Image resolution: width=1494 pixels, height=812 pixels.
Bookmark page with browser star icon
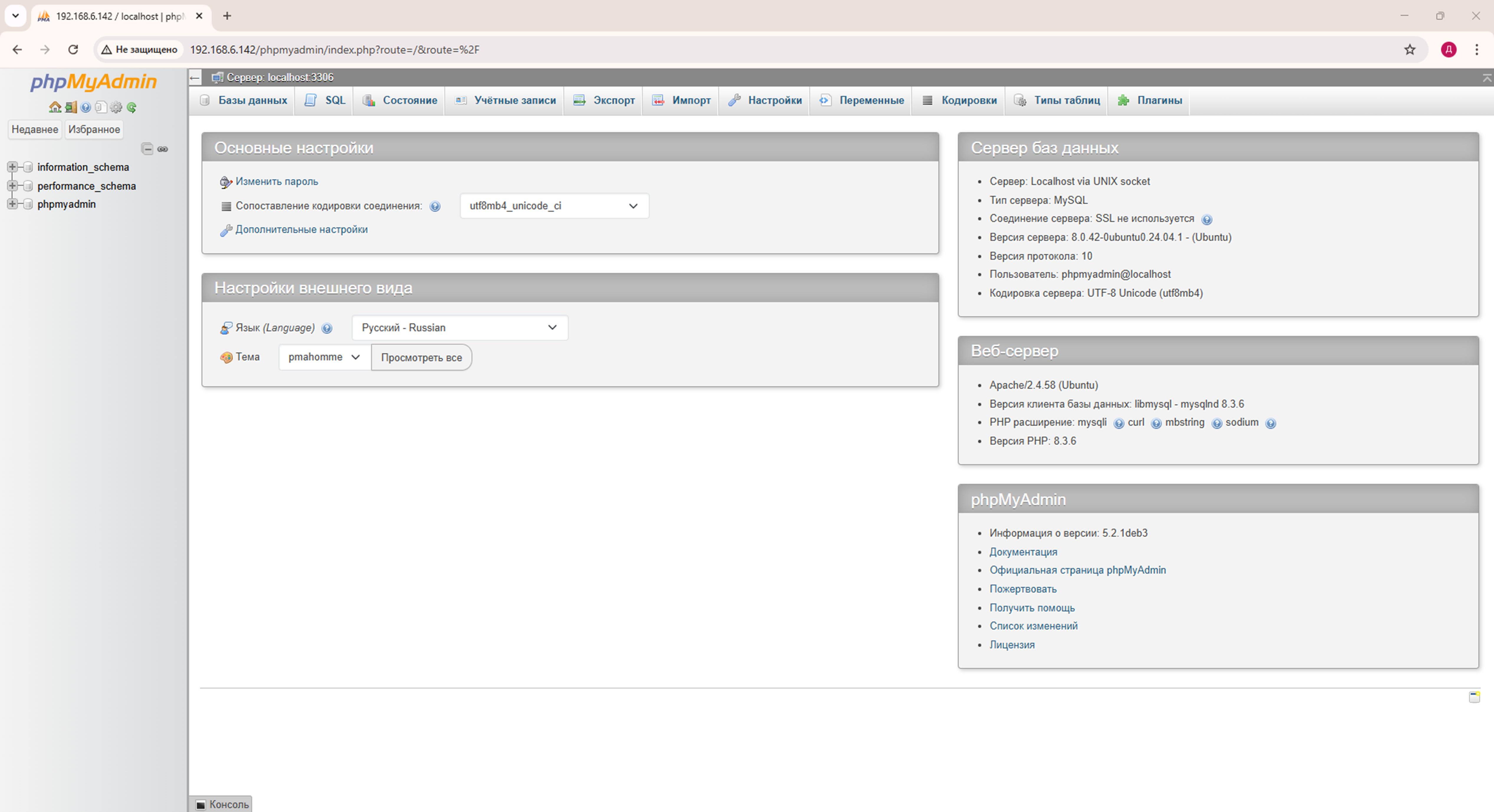click(x=1410, y=50)
